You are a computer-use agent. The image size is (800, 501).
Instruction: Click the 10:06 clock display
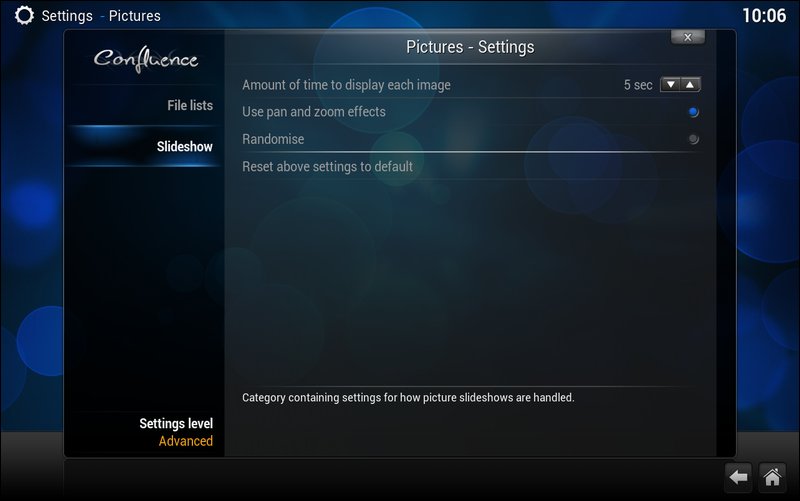pos(763,15)
